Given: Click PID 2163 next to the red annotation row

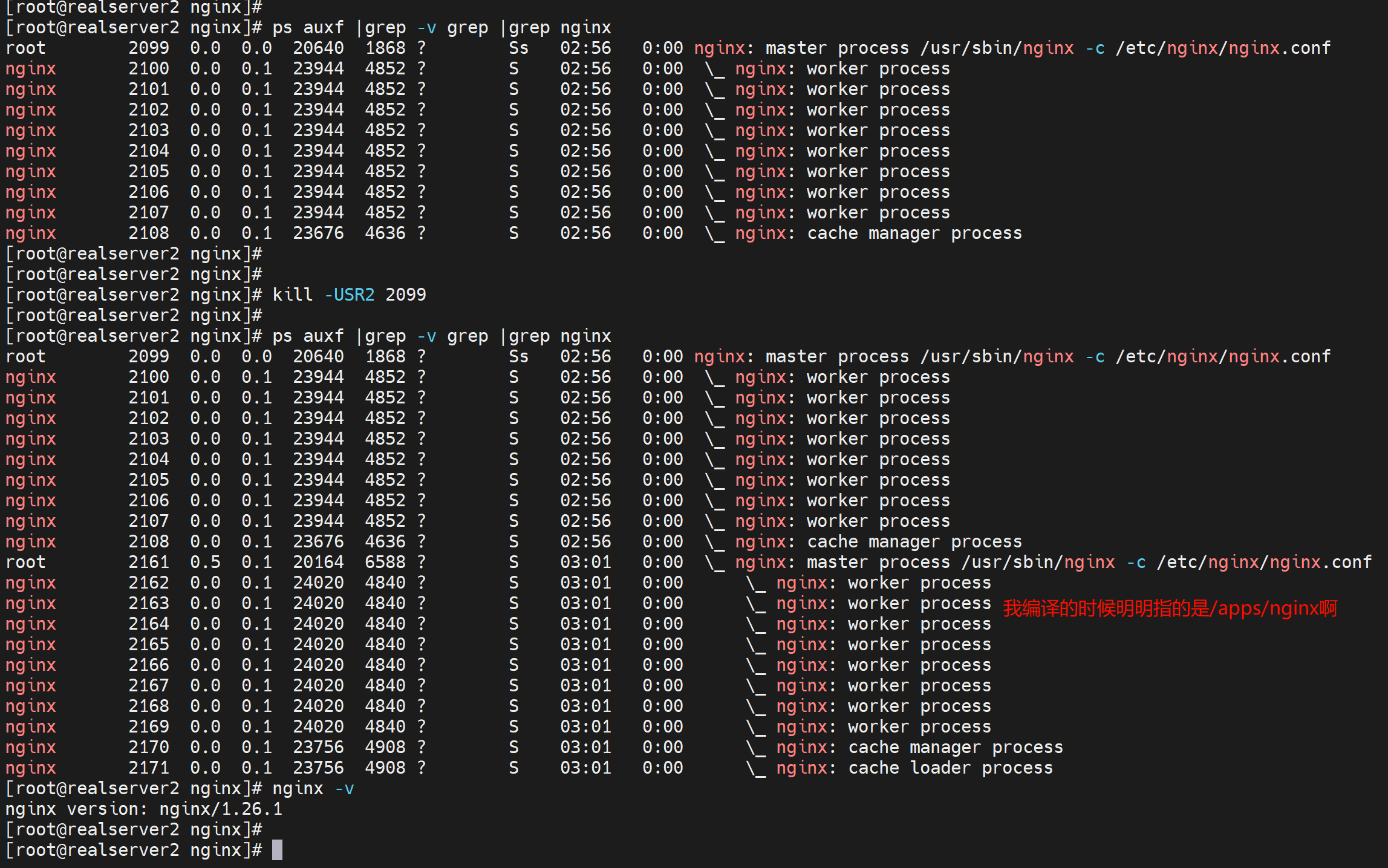Looking at the screenshot, I should click(x=149, y=603).
